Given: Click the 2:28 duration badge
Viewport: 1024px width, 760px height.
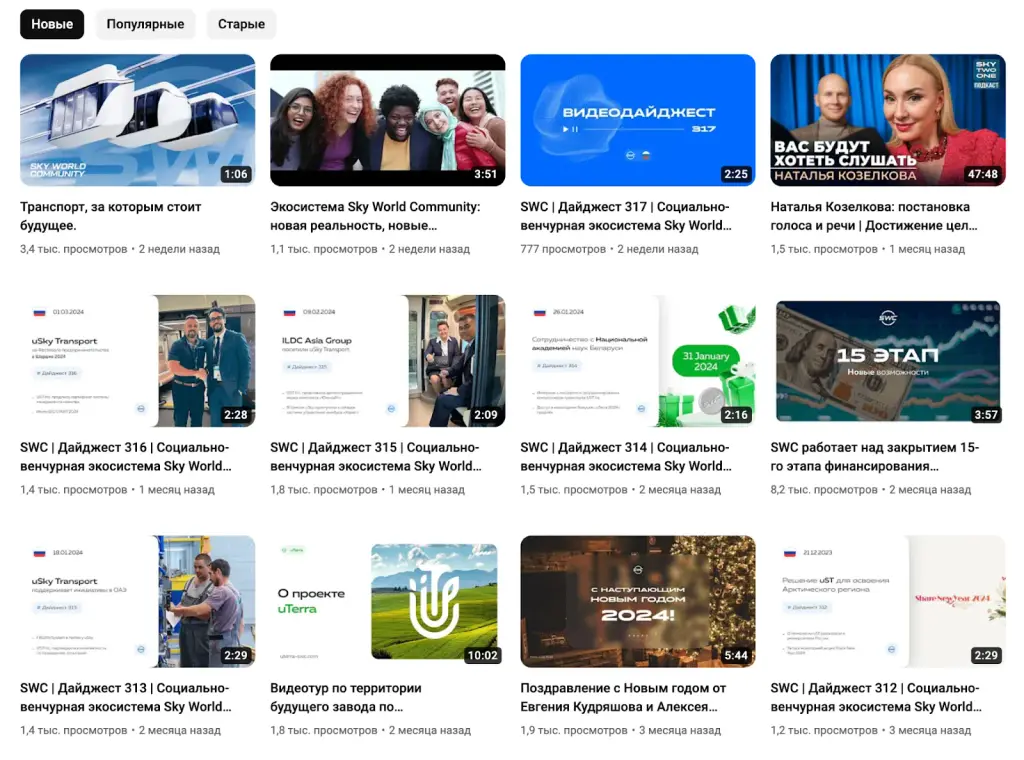Looking at the screenshot, I should click(236, 415).
